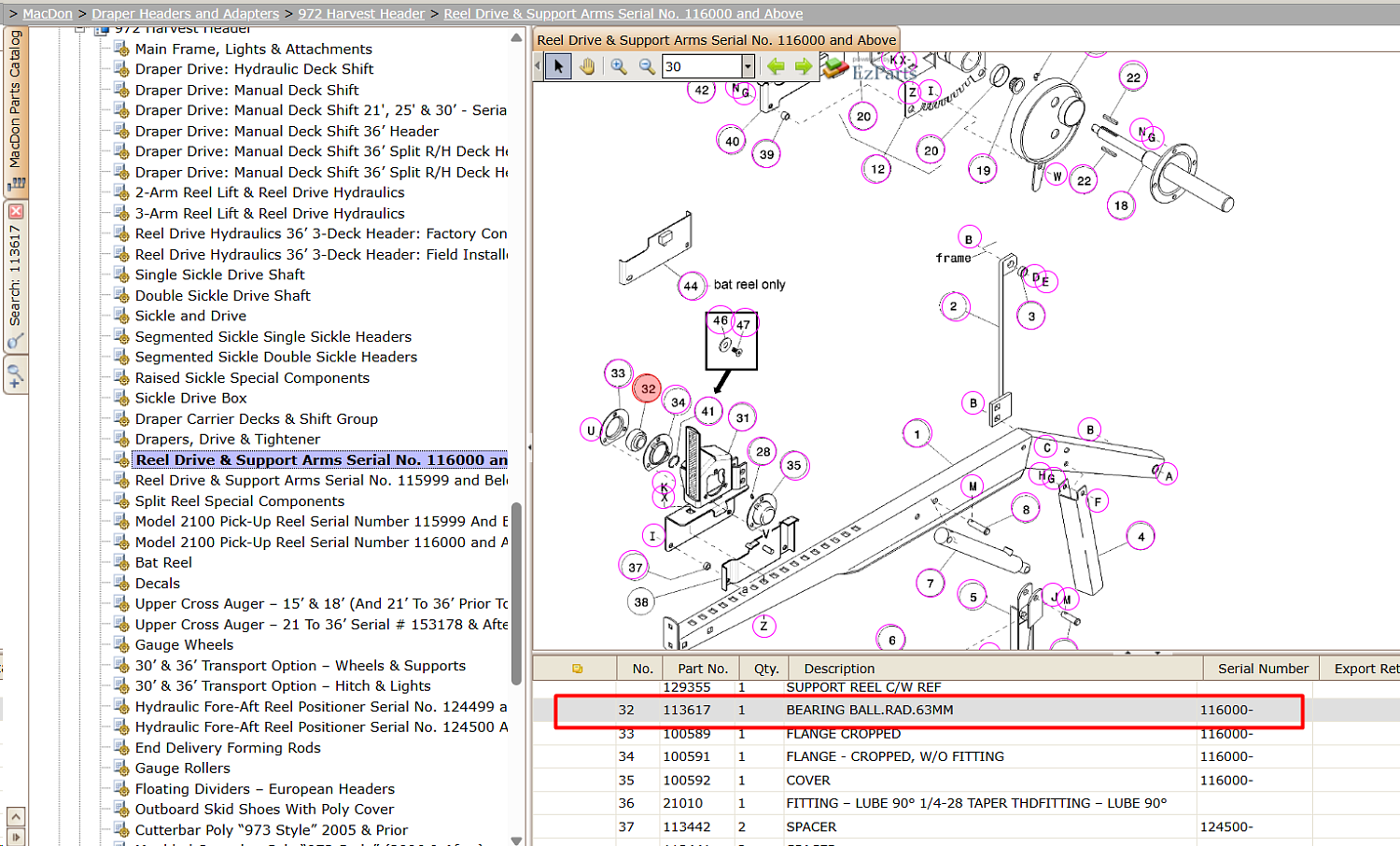This screenshot has height=846, width=1400.
Task: Open Gauge Wheels section
Action: tap(185, 644)
